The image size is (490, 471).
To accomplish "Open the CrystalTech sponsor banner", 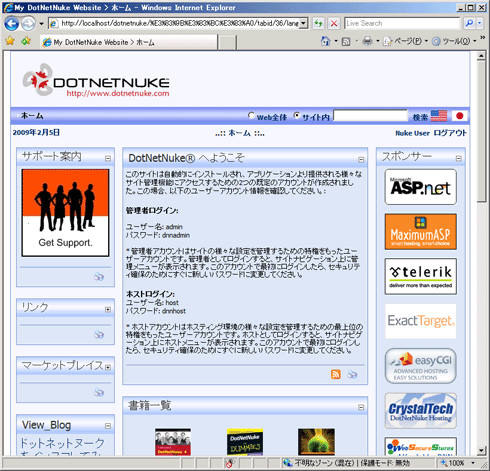I will click(x=421, y=411).
